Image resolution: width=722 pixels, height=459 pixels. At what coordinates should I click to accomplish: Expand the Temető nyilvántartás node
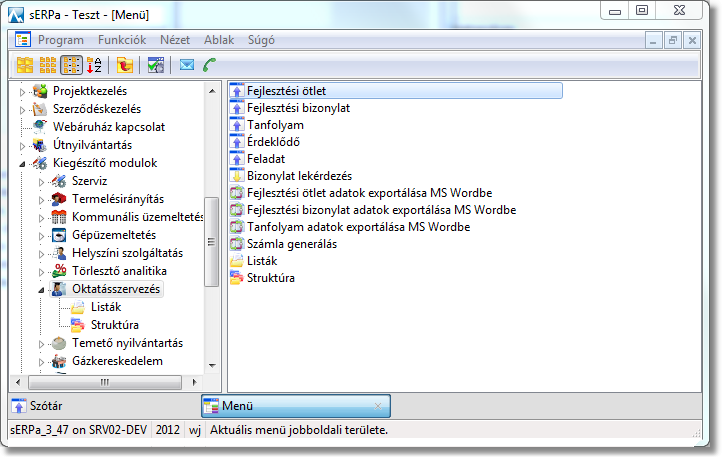coord(41,344)
